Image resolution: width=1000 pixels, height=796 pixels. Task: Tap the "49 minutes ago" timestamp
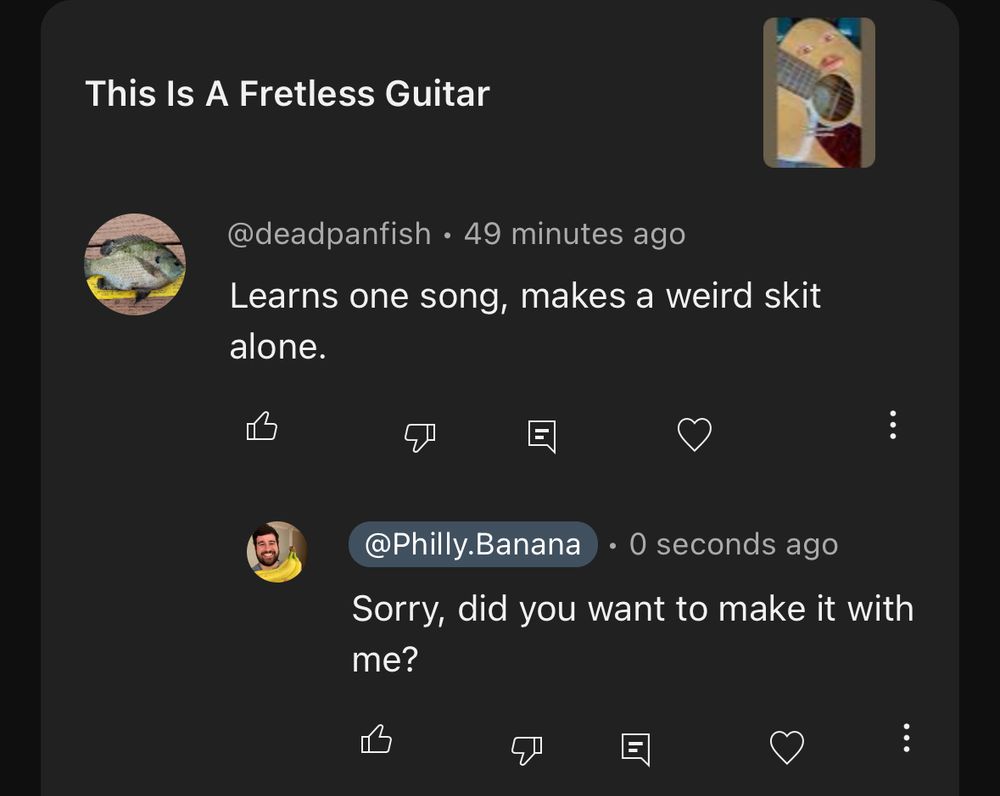pos(575,234)
